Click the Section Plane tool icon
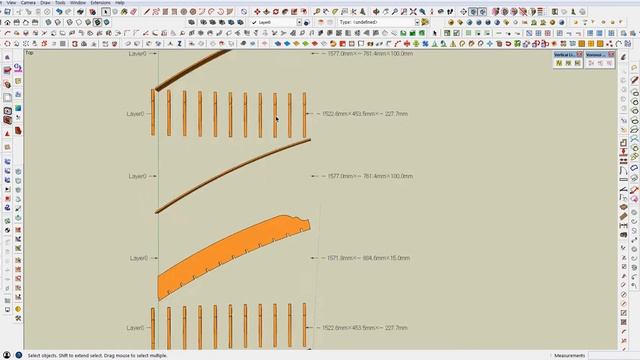 pyautogui.click(x=463, y=12)
